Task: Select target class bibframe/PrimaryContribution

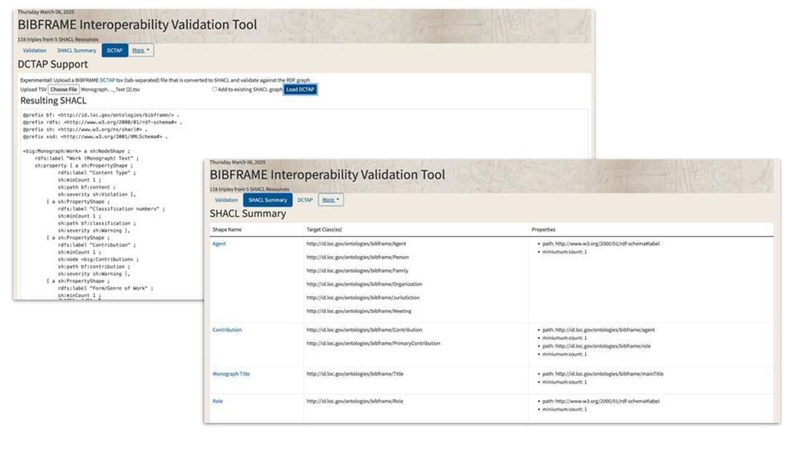Action: coord(373,343)
